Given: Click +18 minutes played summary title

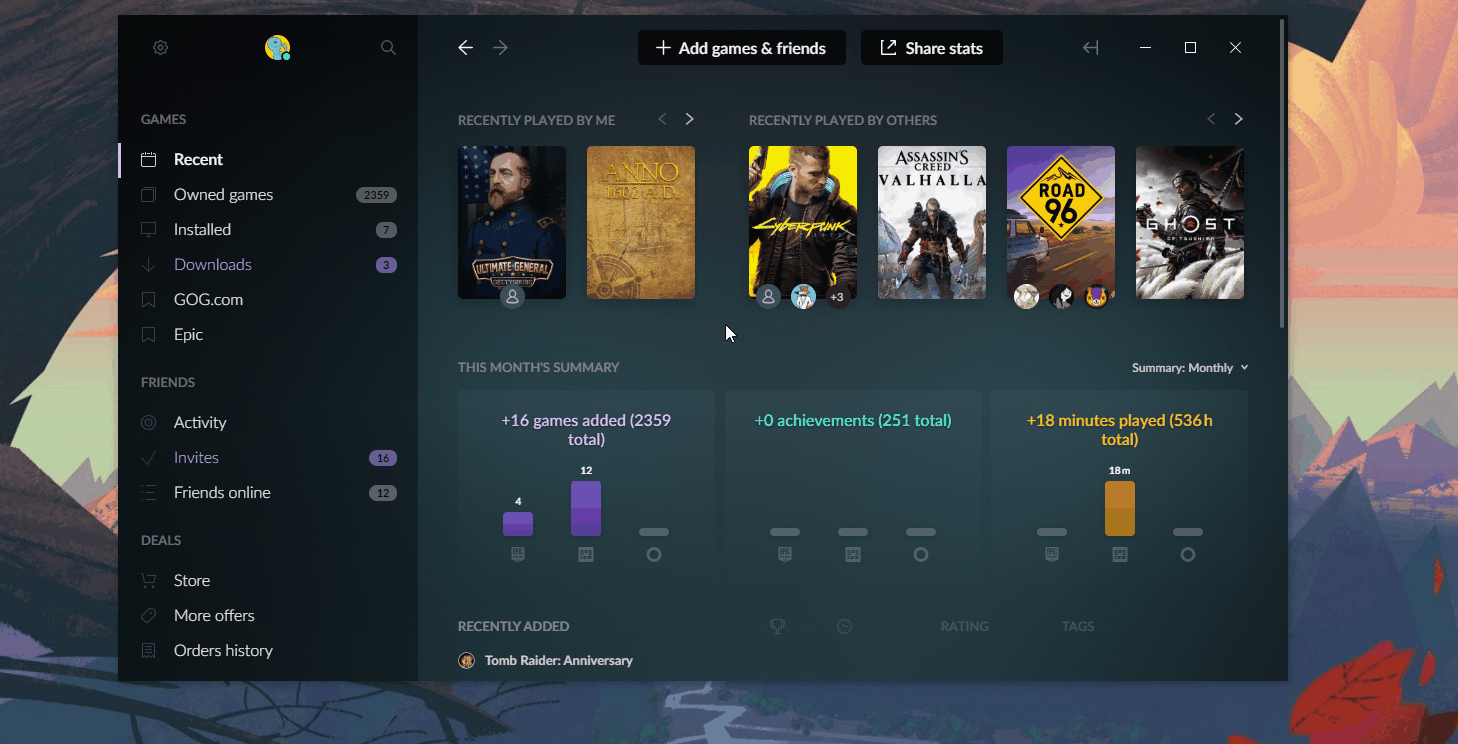Looking at the screenshot, I should (1120, 430).
